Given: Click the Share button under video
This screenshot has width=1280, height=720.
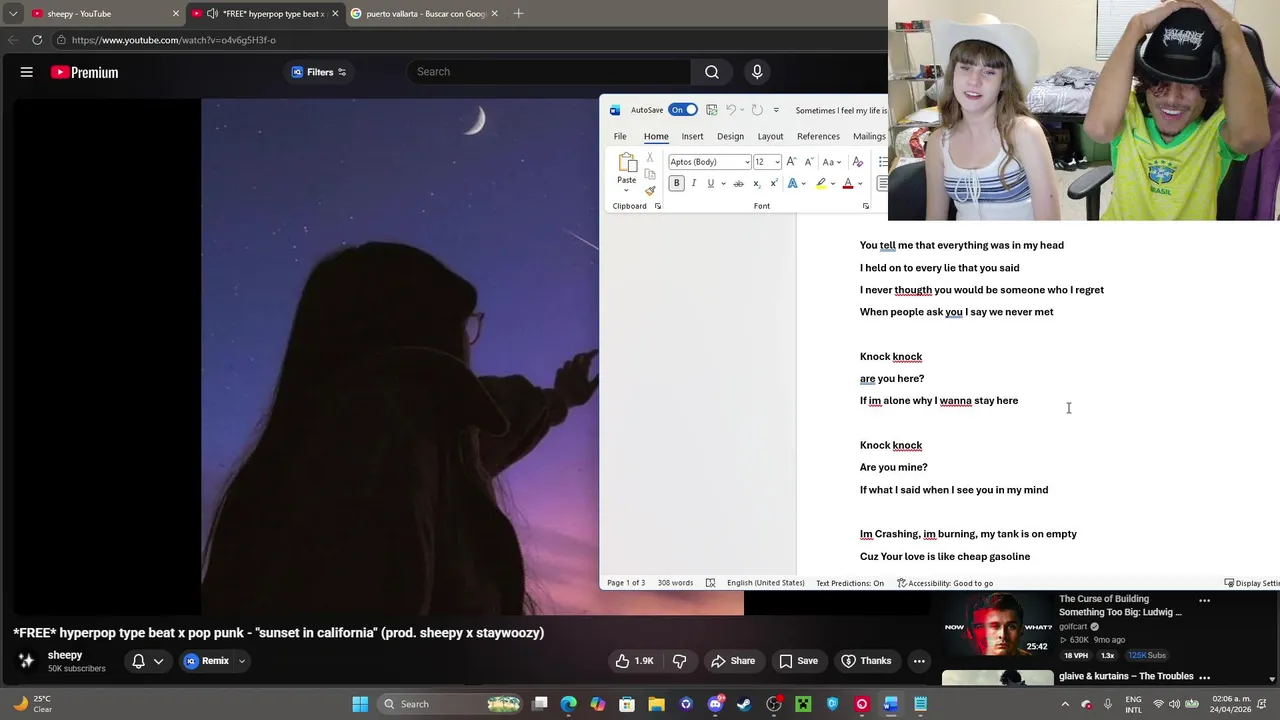Looking at the screenshot, I should 733,661.
